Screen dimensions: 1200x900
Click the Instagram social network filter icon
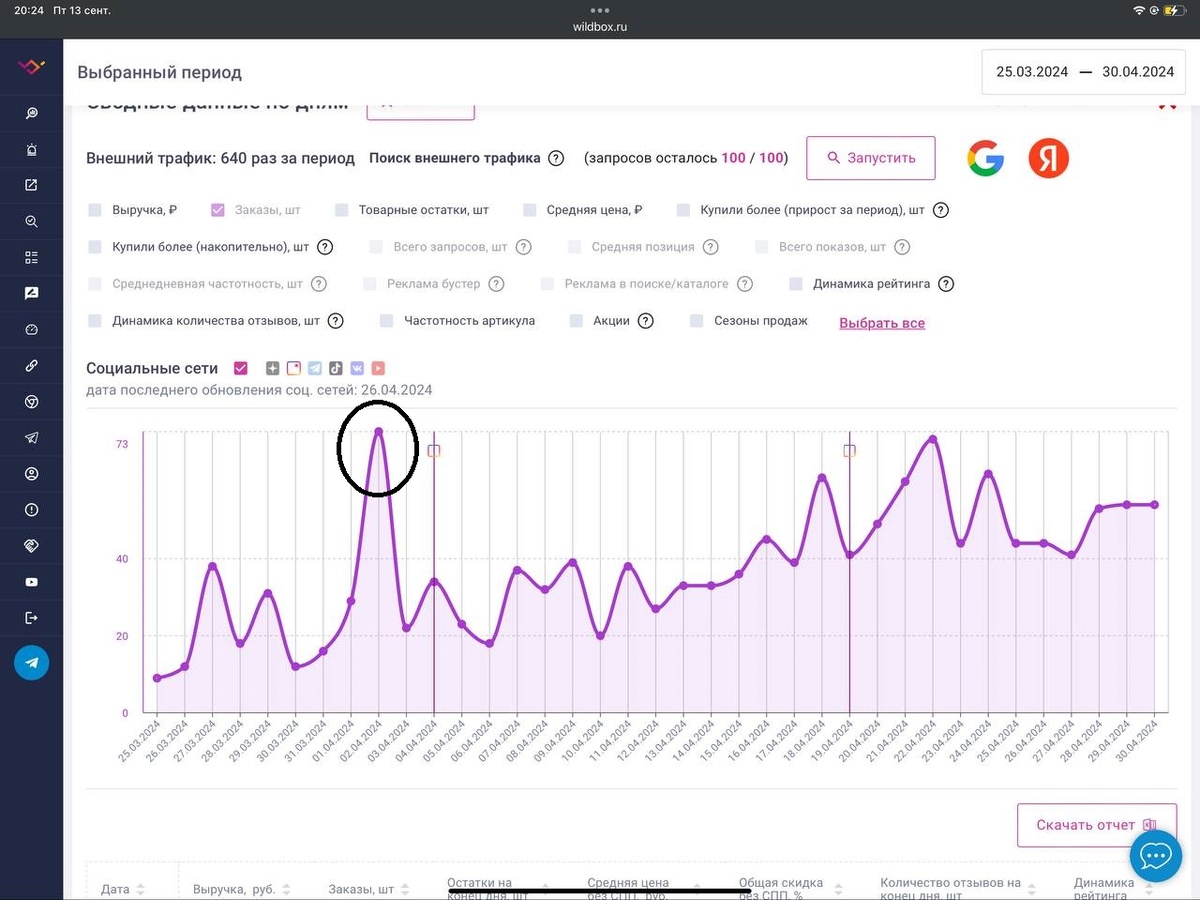(x=294, y=368)
